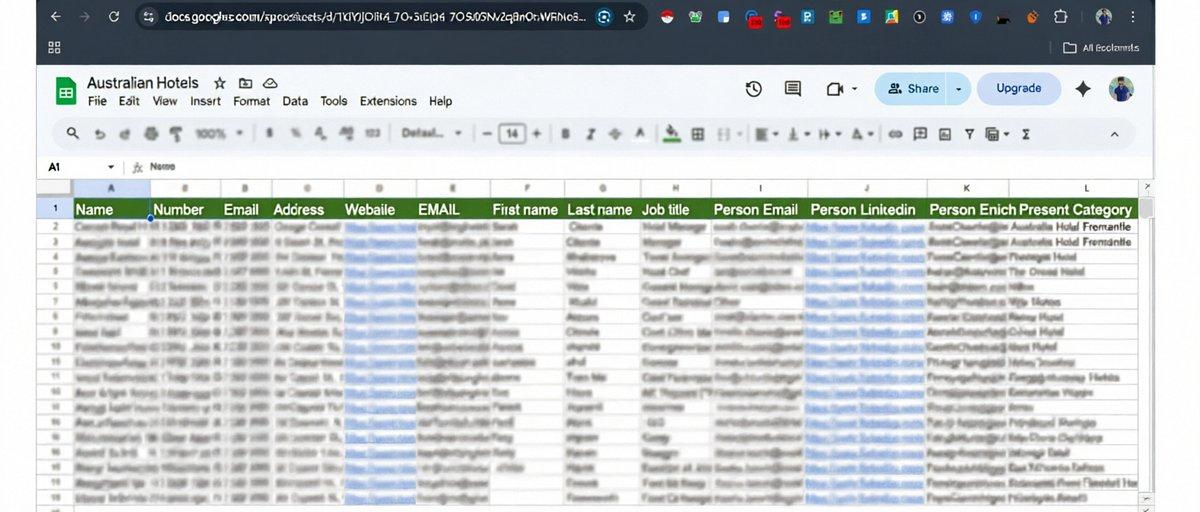Click the Upgrade button

pos(1019,88)
